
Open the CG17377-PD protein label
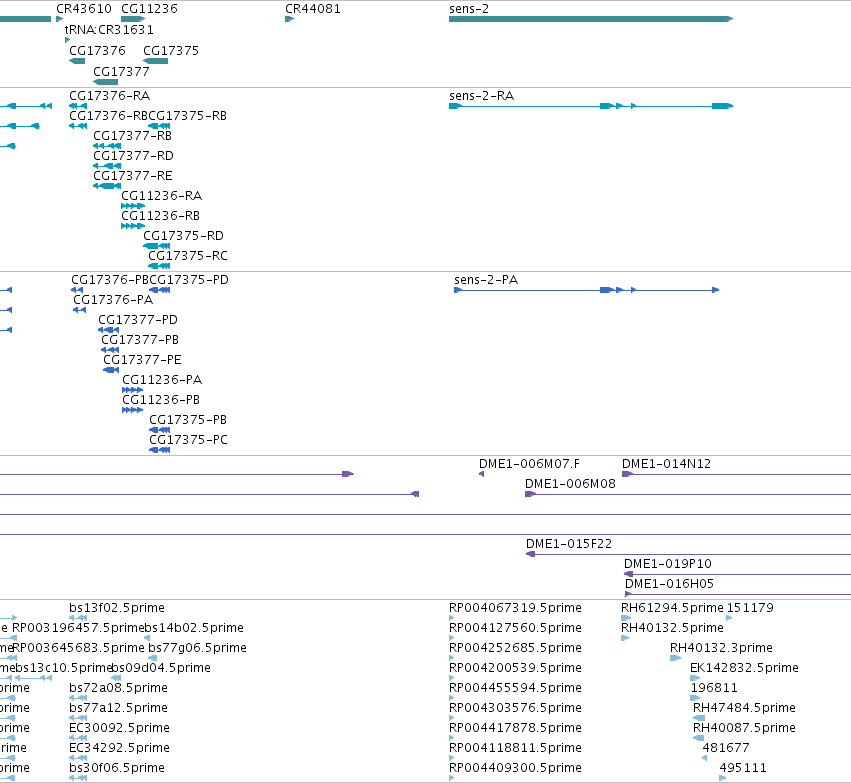pyautogui.click(x=138, y=320)
